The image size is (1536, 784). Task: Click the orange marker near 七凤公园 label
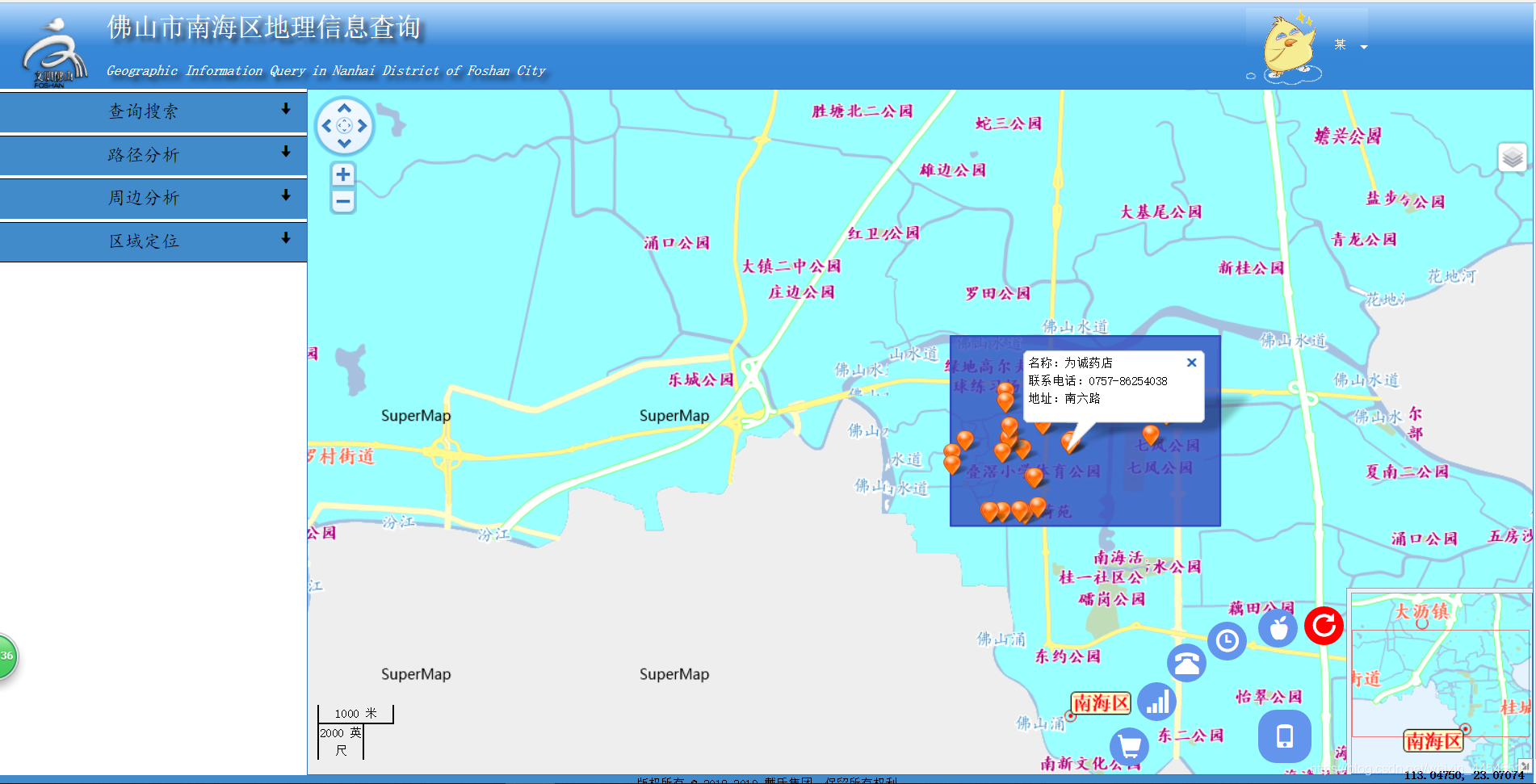pyautogui.click(x=1151, y=434)
